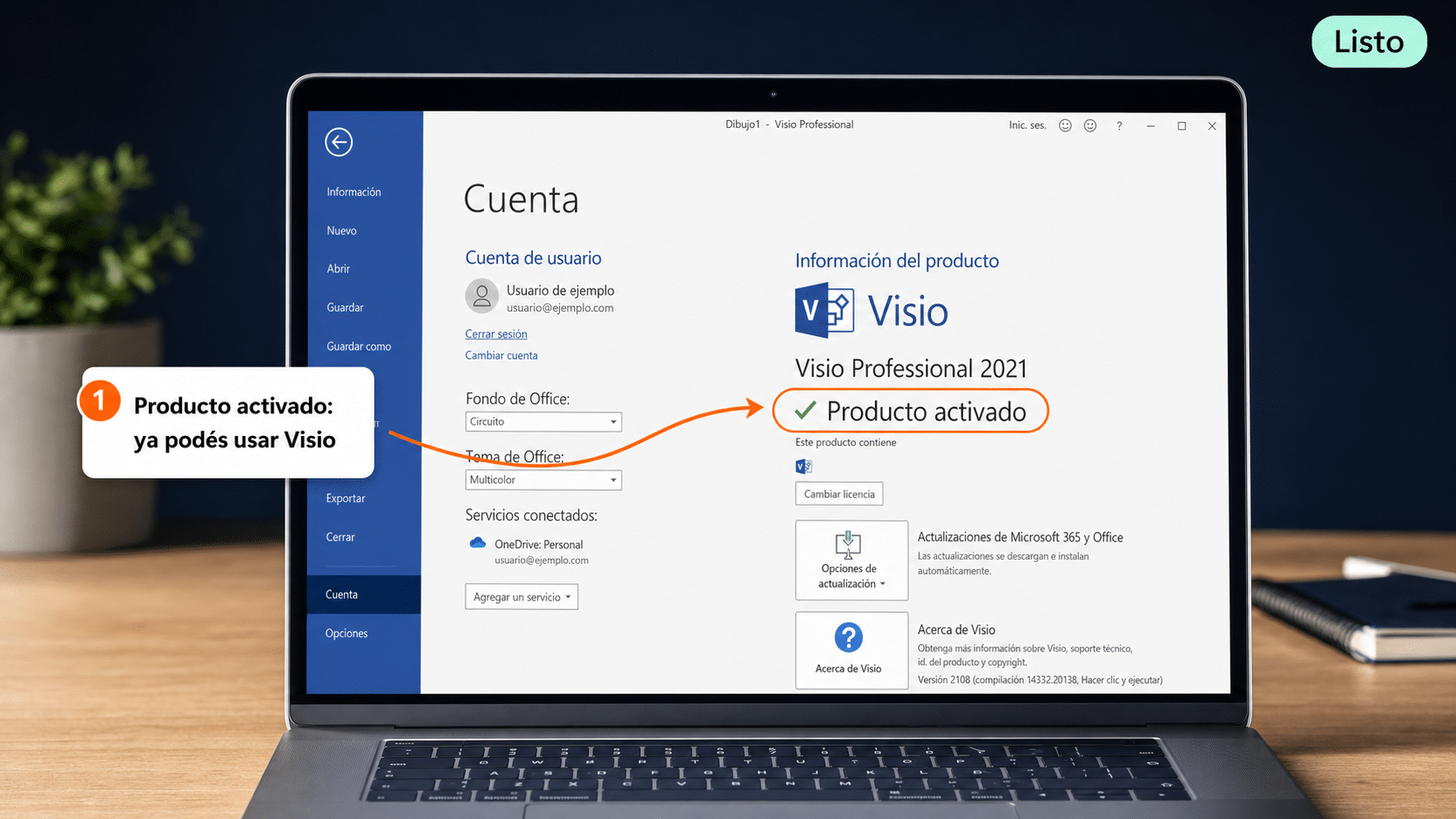Open the Información menu item
This screenshot has width=1456, height=819.
[x=354, y=192]
